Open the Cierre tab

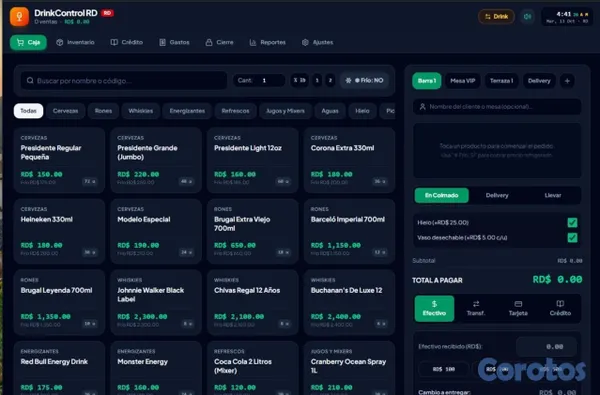(x=219, y=42)
